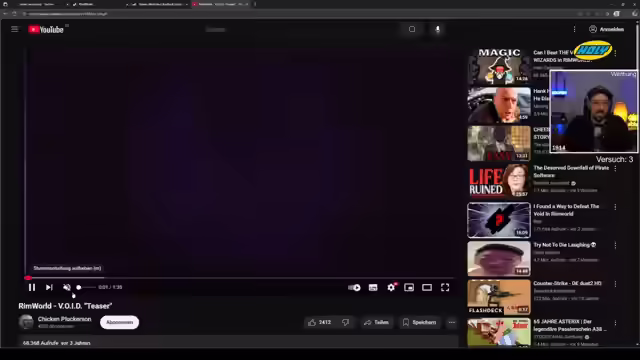Go to the YouTube home logo
This screenshot has width=640, height=360.
tap(46, 29)
